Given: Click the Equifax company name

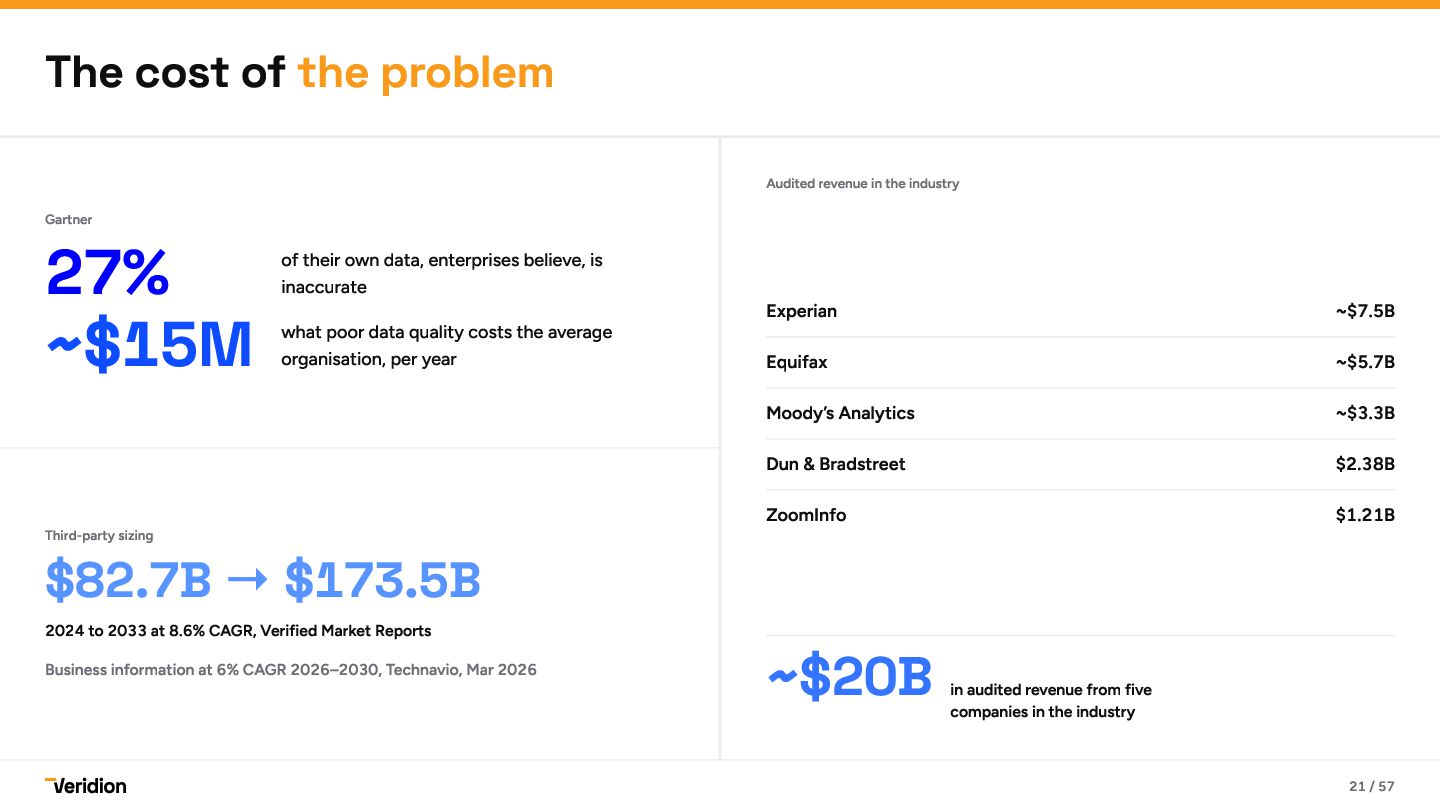Looking at the screenshot, I should tap(797, 362).
